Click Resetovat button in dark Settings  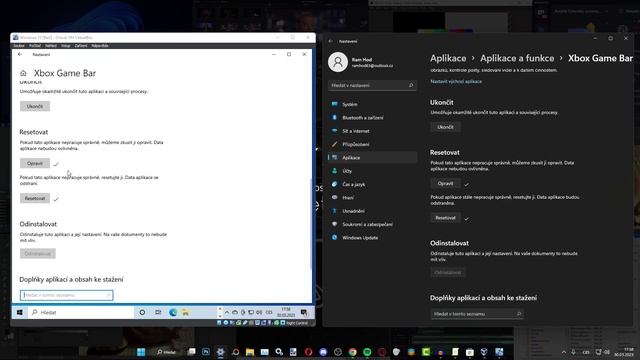coord(445,218)
